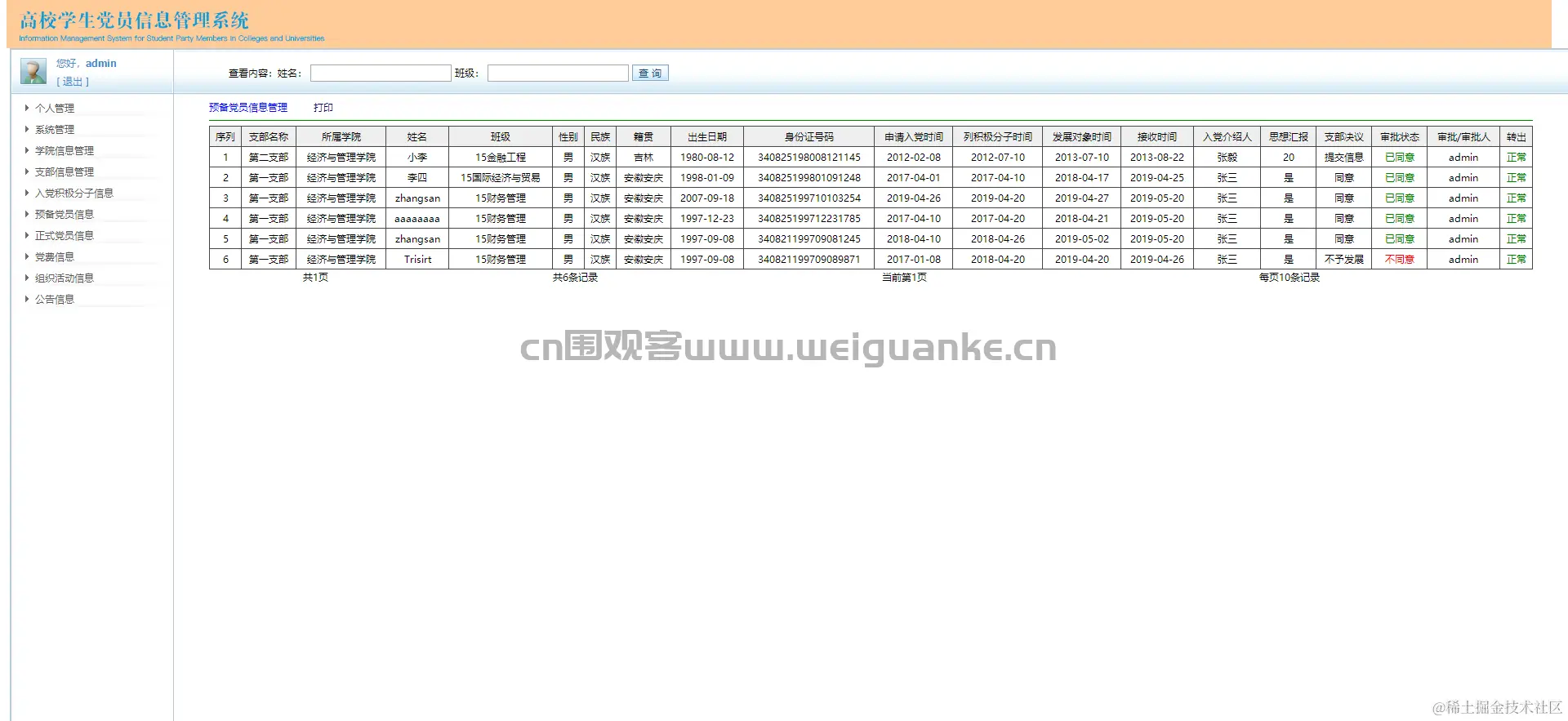1568x721 pixels.
Task: Click birth date 1980-08-12
Action: pyautogui.click(x=707, y=158)
